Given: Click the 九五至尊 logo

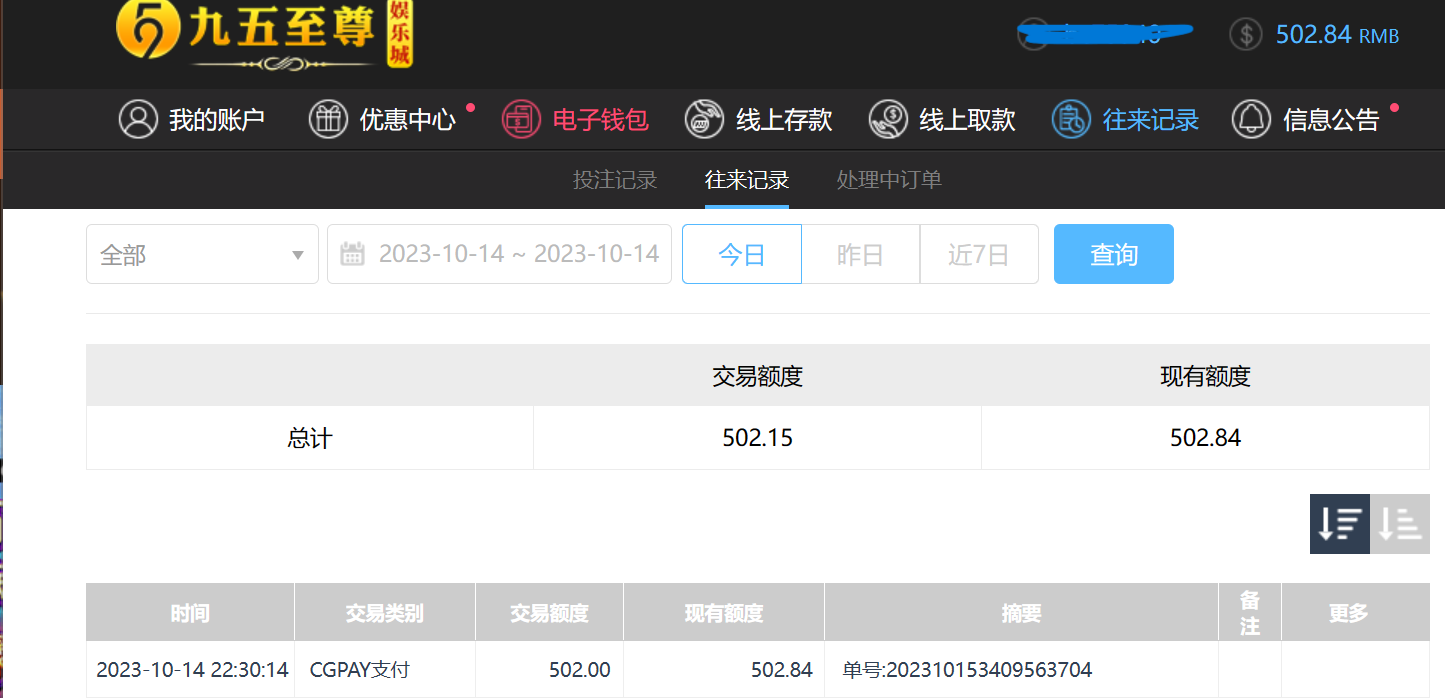Looking at the screenshot, I should tap(264, 36).
